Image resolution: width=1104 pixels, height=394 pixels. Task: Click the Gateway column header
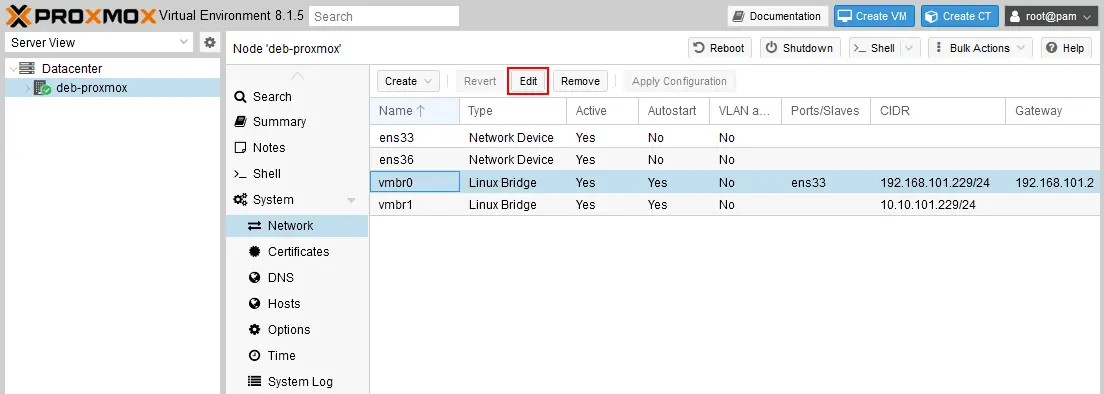click(x=1054, y=111)
